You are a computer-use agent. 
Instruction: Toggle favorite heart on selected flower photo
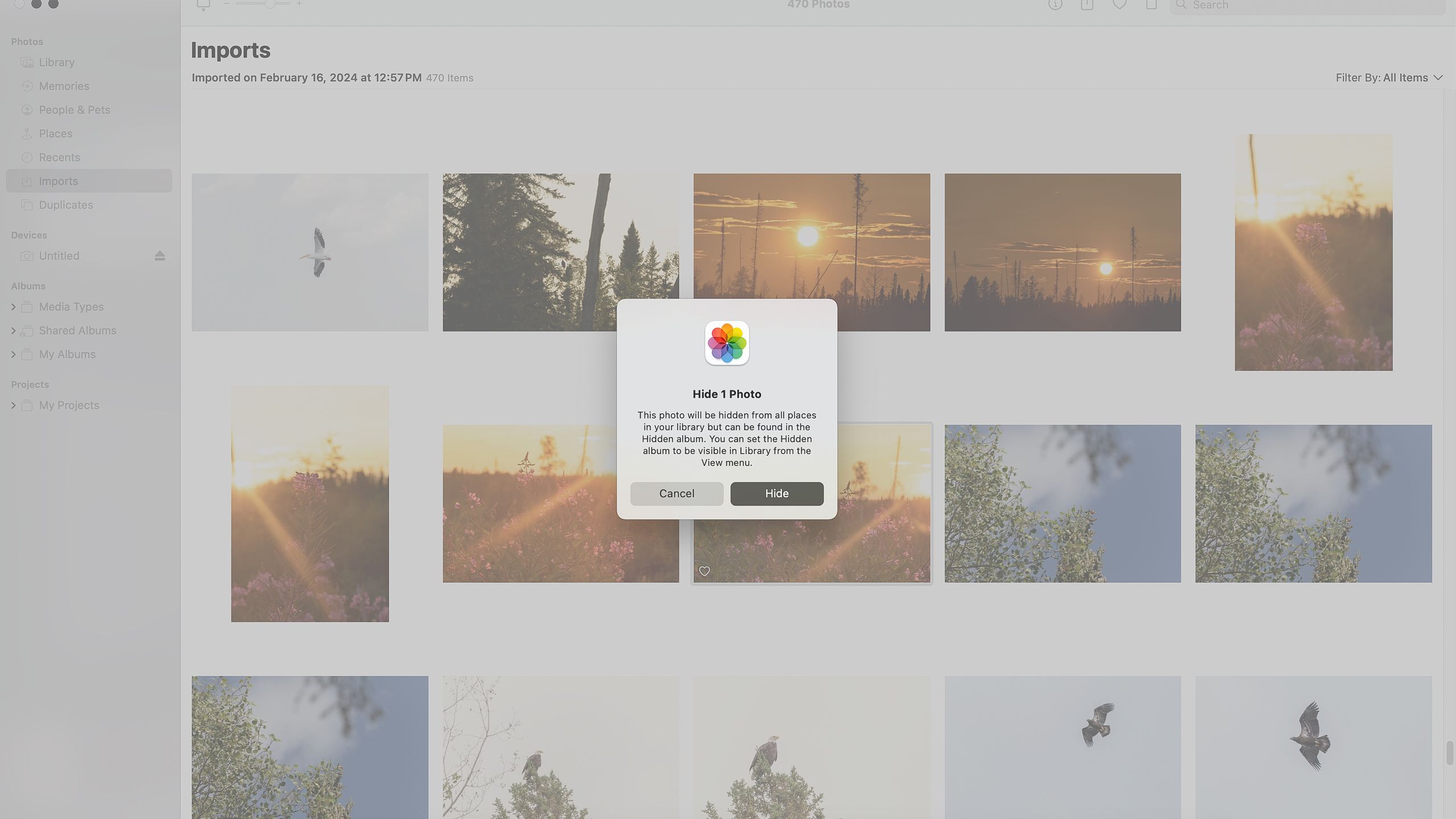(704, 571)
